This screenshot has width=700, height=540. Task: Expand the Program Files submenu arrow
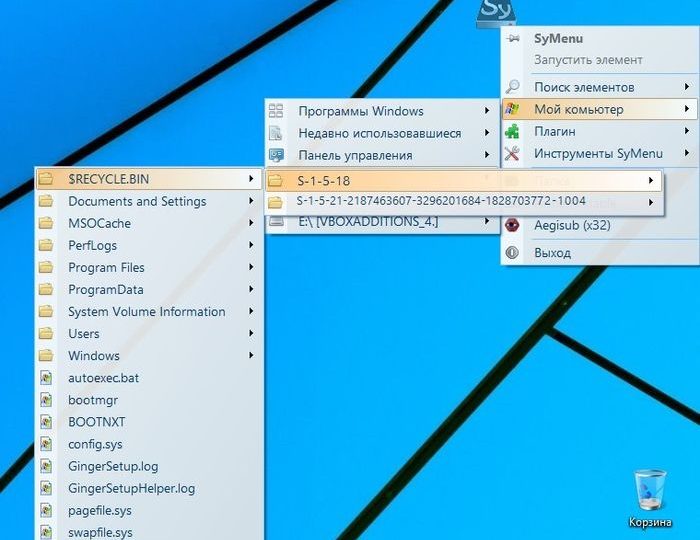pyautogui.click(x=250, y=268)
